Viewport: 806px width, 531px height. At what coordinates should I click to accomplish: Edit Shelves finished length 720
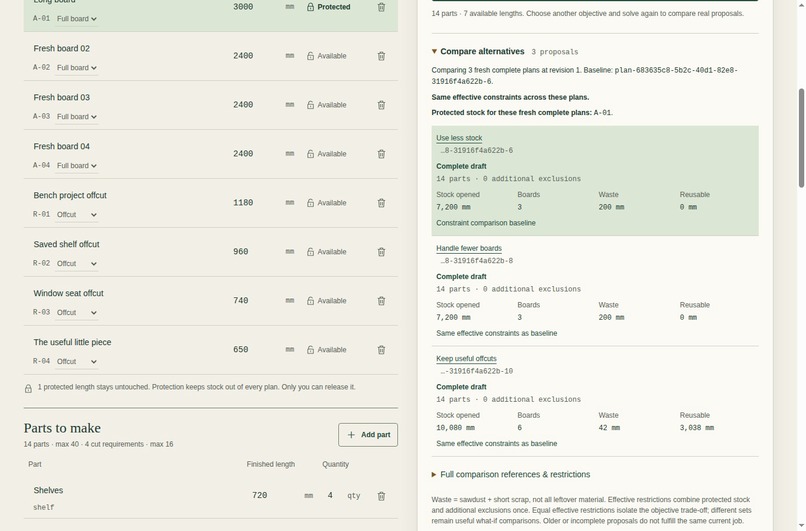coord(260,496)
